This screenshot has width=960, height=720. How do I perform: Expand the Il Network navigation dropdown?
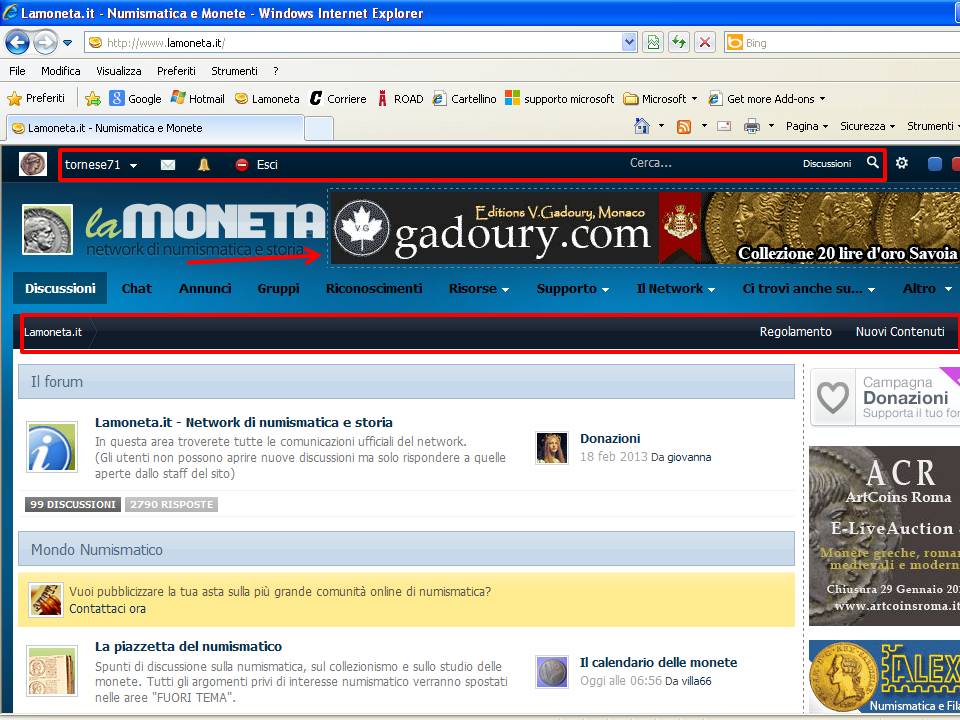pyautogui.click(x=675, y=288)
